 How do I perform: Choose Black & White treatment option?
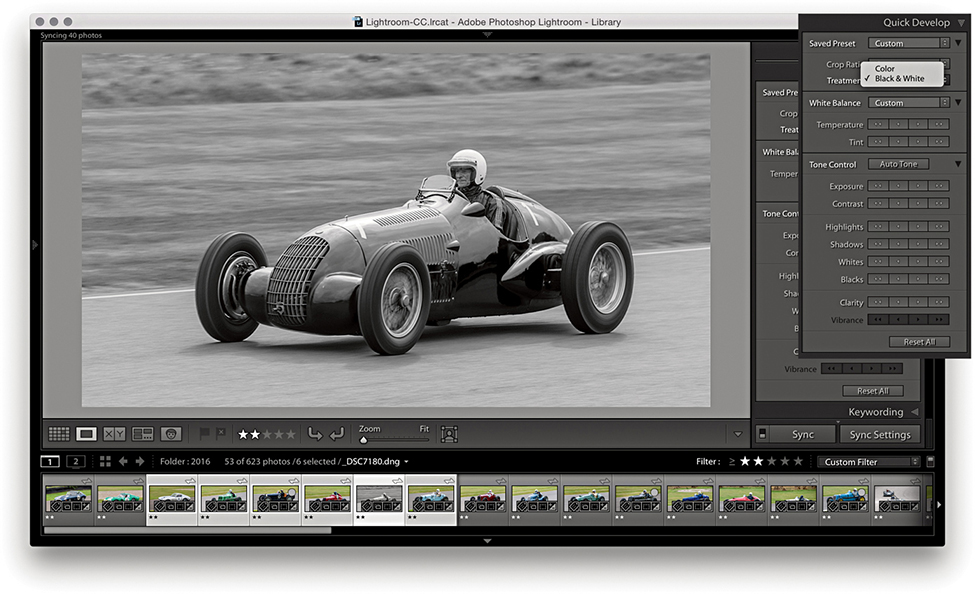tap(899, 79)
